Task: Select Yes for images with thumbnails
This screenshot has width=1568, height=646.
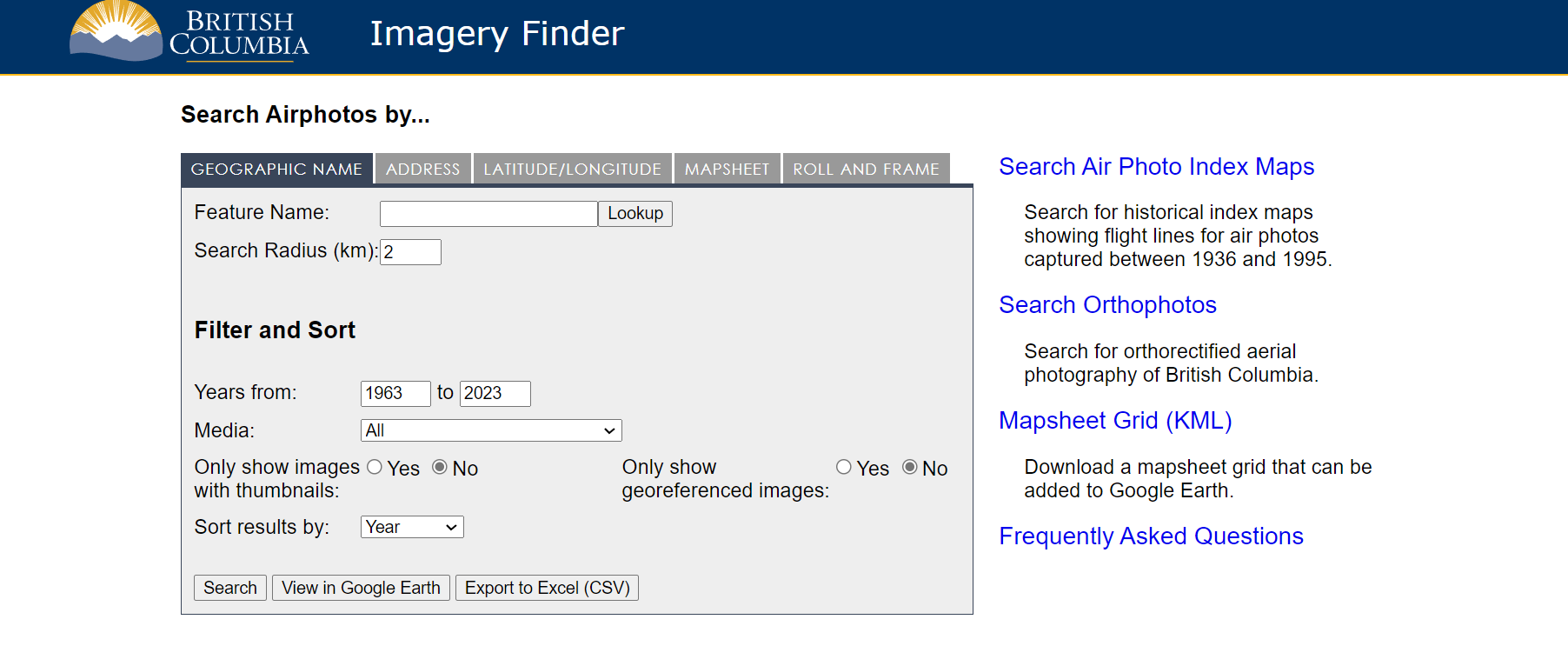Action: coord(375,467)
